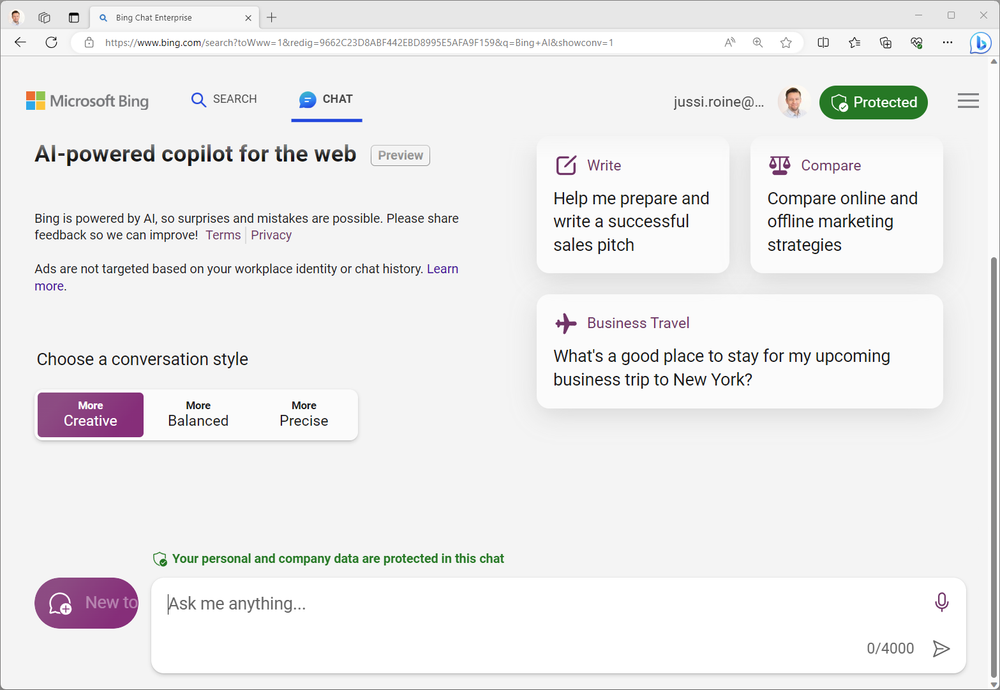Activate the microphone for voice input

click(x=941, y=602)
